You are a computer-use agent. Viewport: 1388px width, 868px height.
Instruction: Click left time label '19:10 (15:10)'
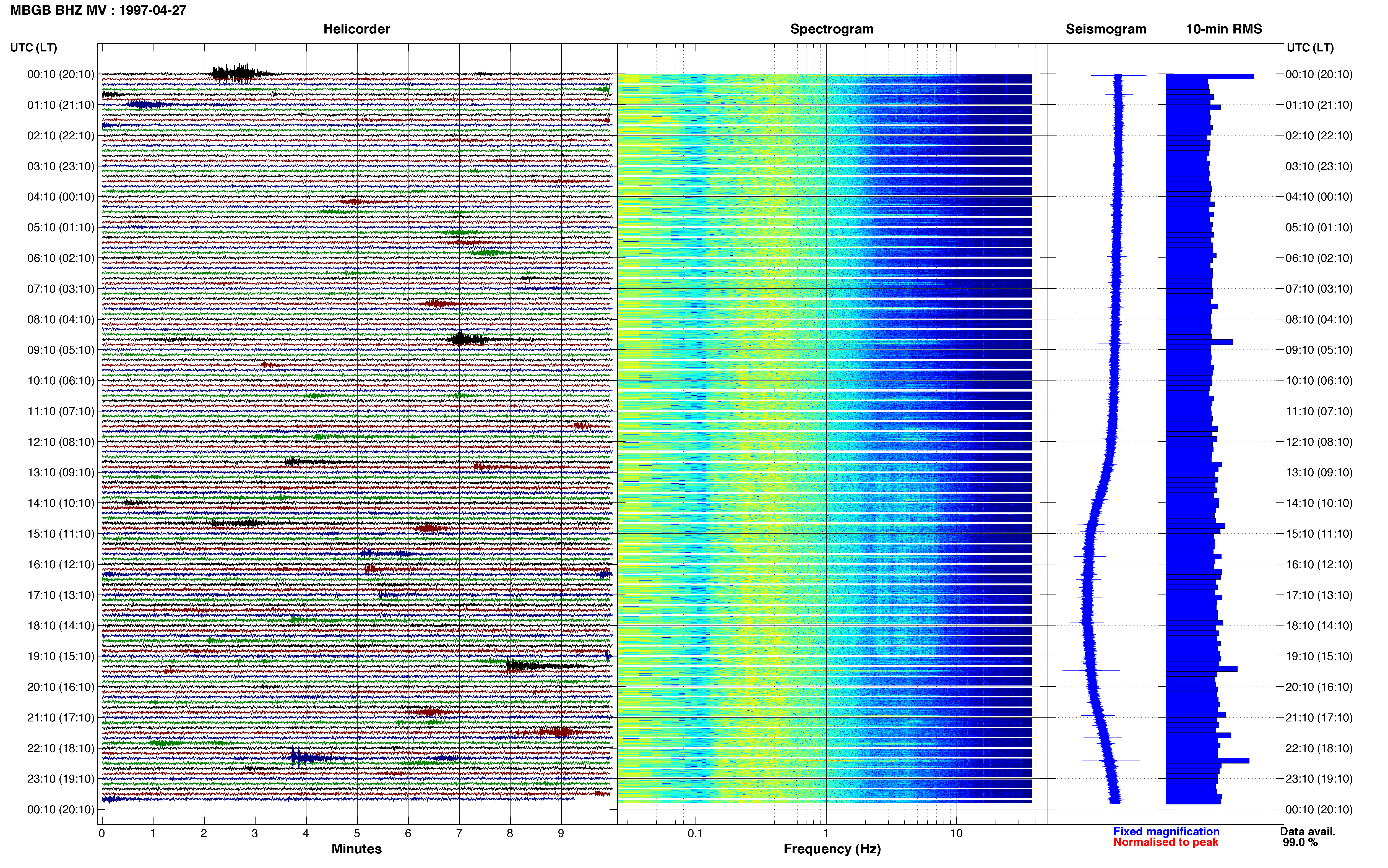click(x=60, y=656)
